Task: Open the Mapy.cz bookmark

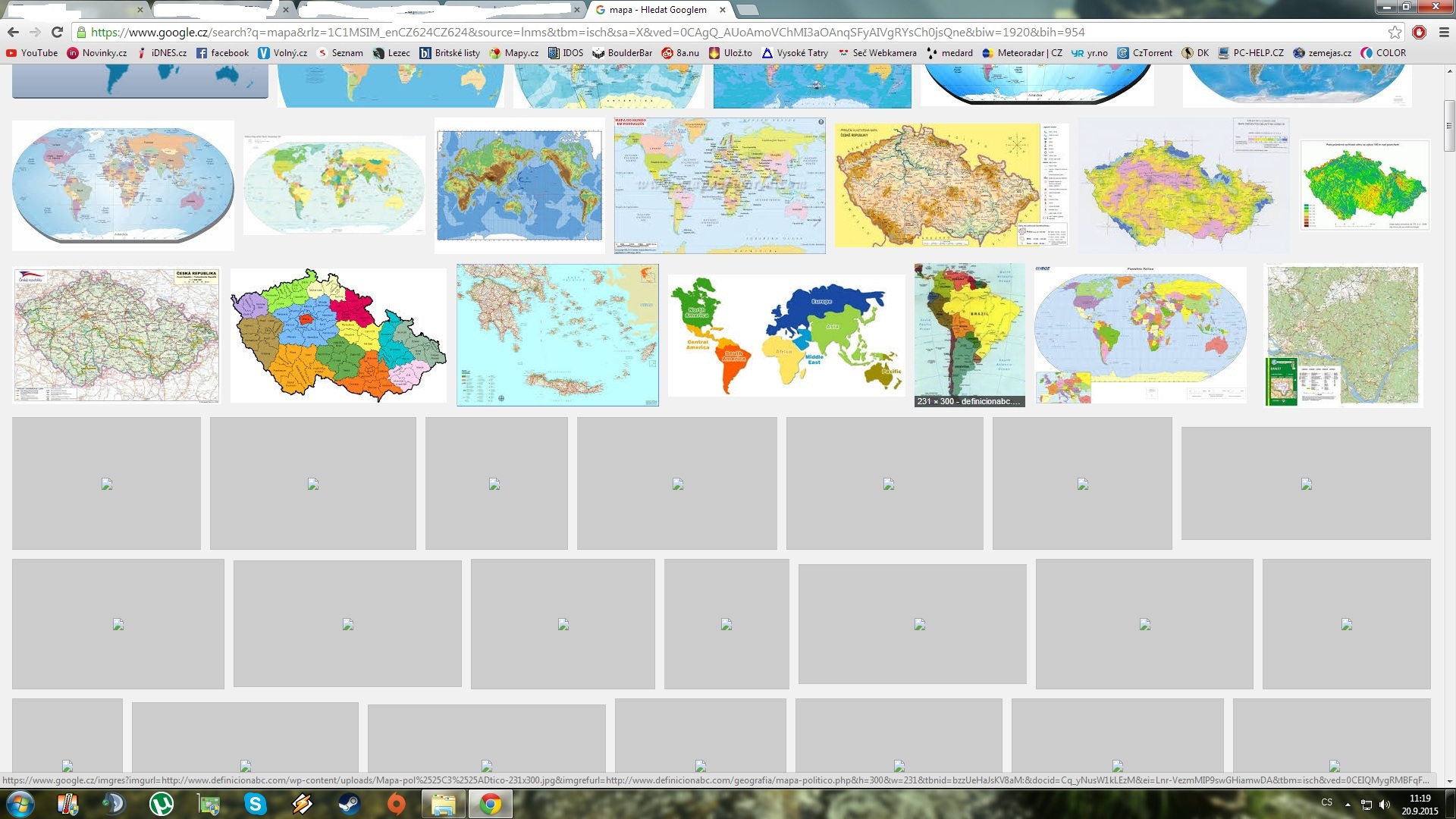Action: [514, 53]
